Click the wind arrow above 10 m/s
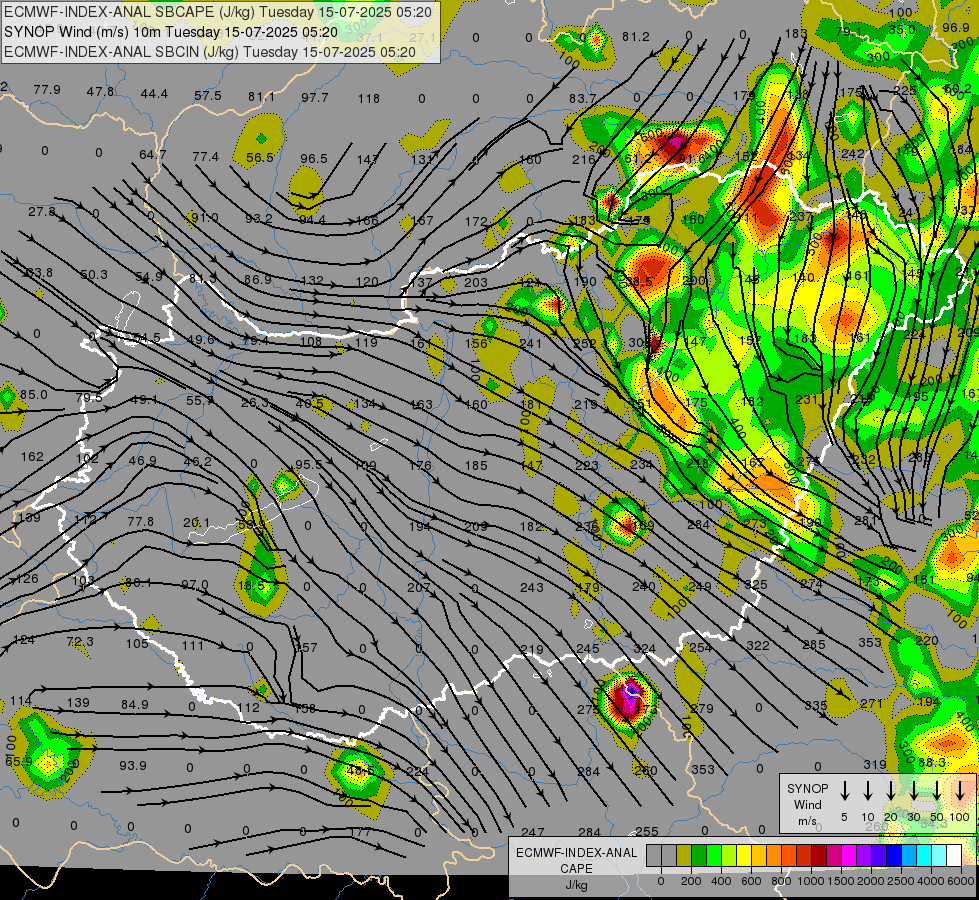Image resolution: width=979 pixels, height=900 pixels. 868,790
